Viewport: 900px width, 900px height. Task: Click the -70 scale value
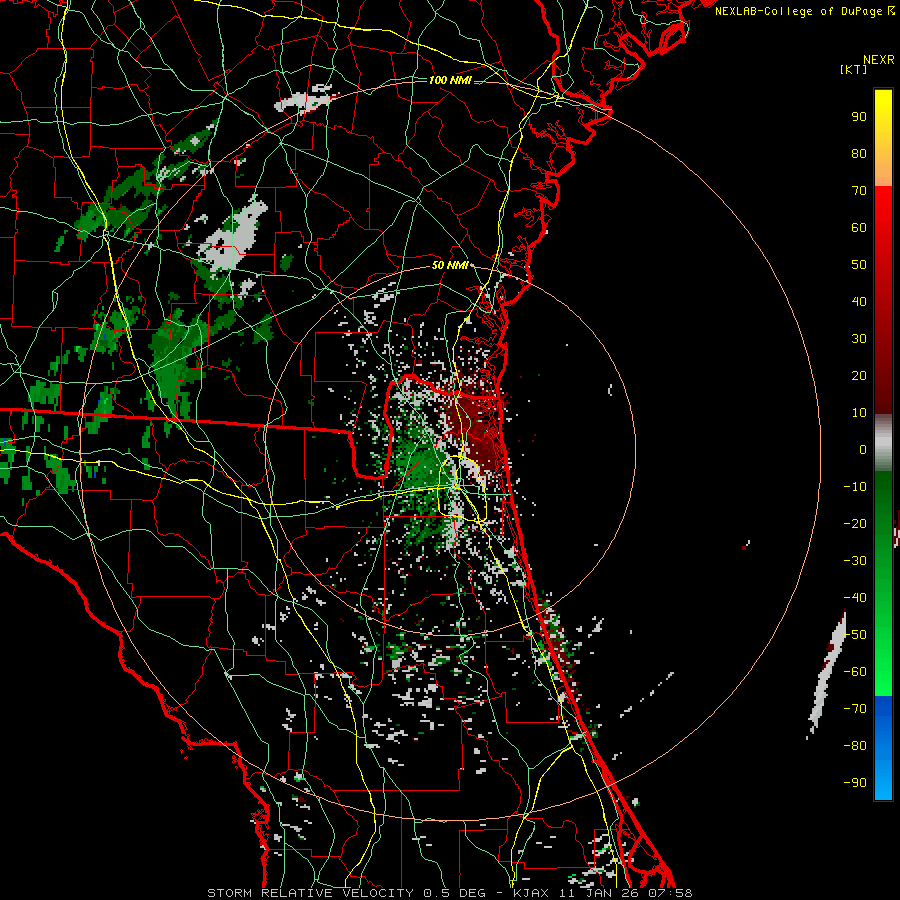(x=855, y=709)
